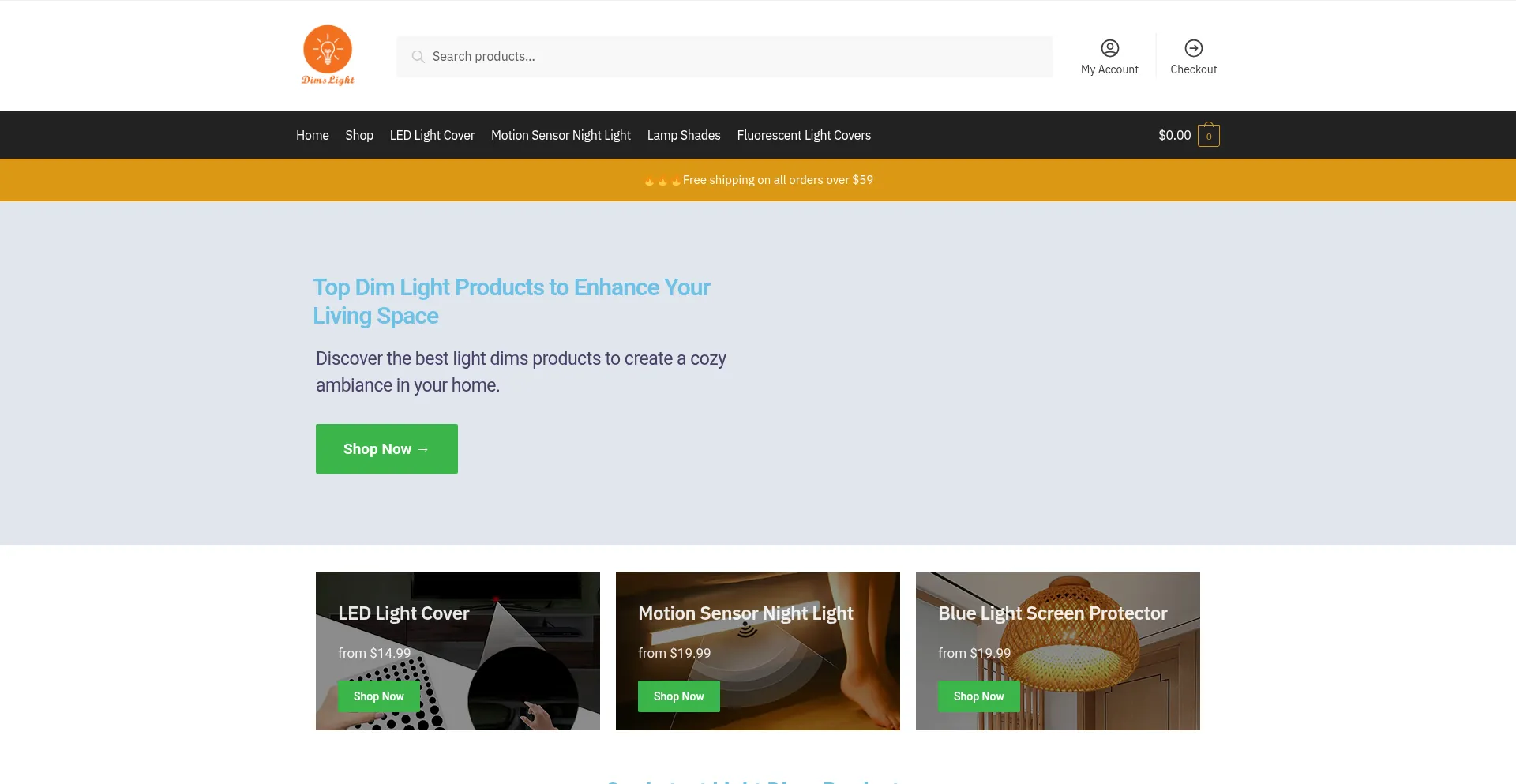Screen dimensions: 1516x784
Task: Open My Account user icon
Action: point(1109,48)
